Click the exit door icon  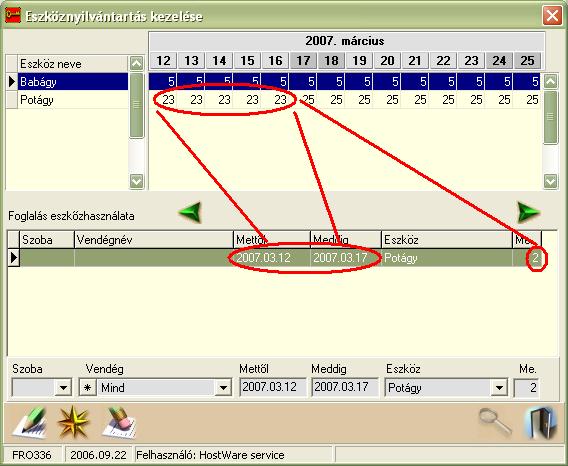pos(540,423)
